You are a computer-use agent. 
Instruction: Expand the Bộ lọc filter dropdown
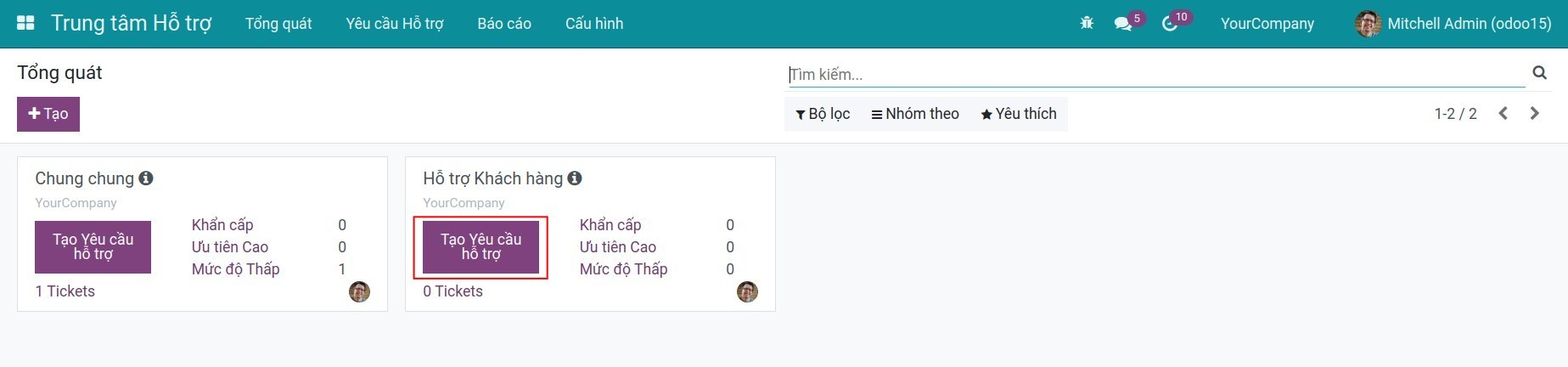point(823,114)
